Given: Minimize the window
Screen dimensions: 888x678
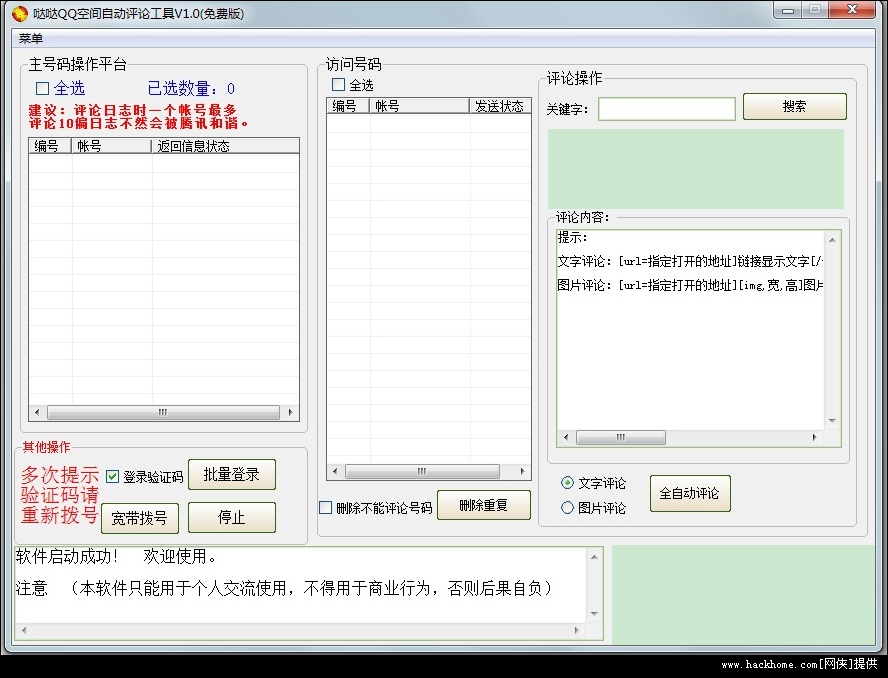Looking at the screenshot, I should tap(788, 10).
